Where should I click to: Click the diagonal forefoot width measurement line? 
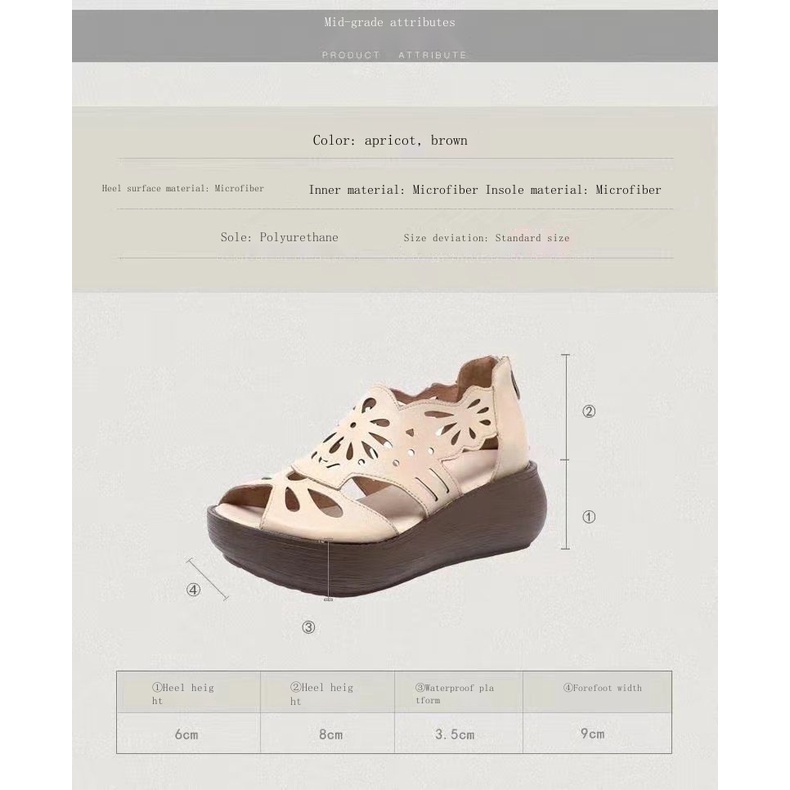coord(208,581)
